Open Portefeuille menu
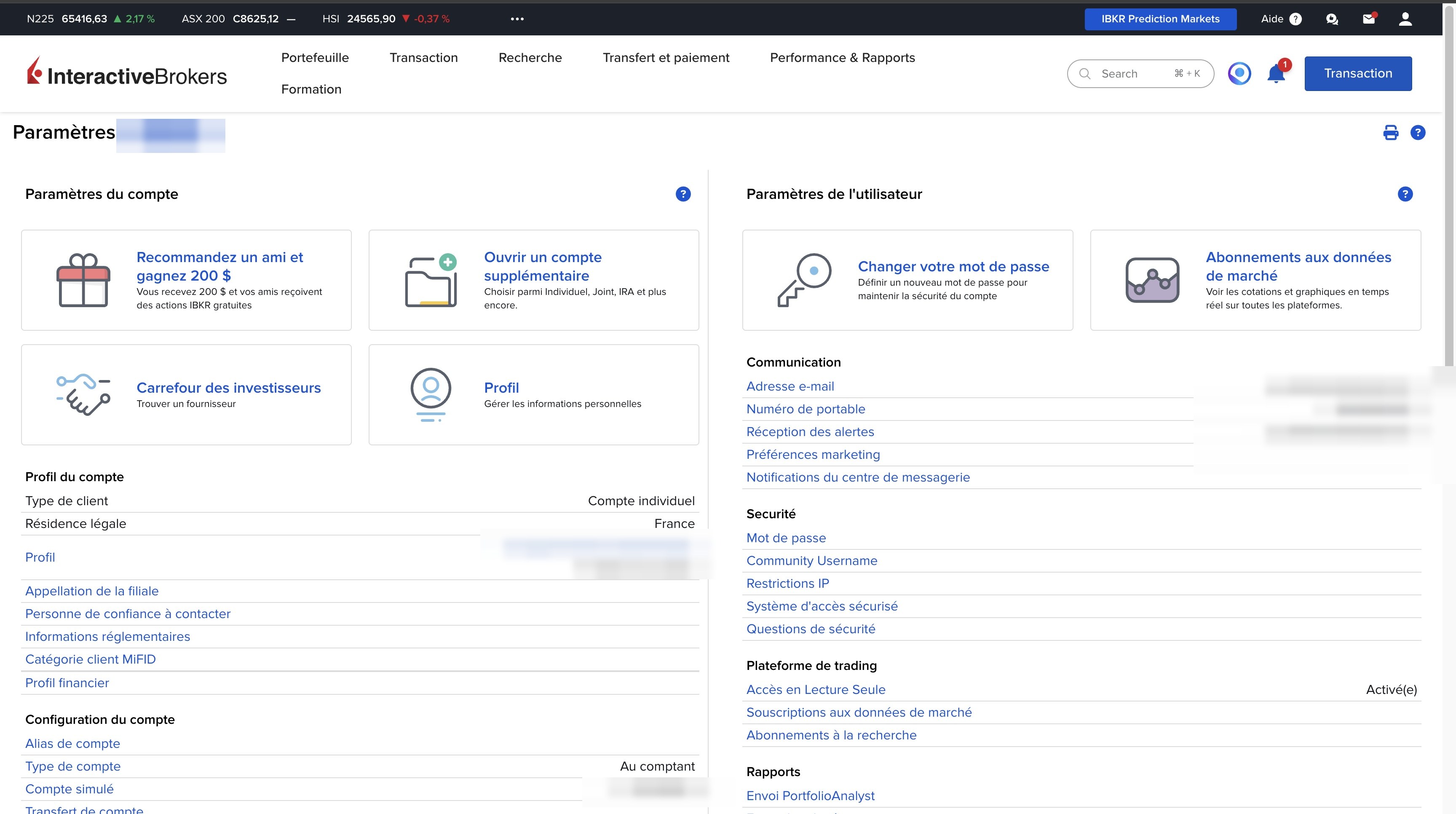1456x814 pixels. click(x=315, y=58)
